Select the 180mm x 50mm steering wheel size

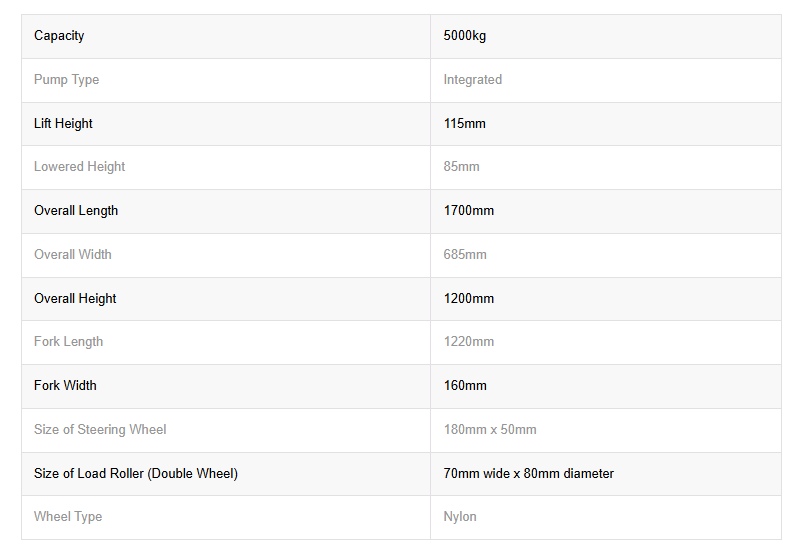490,430
